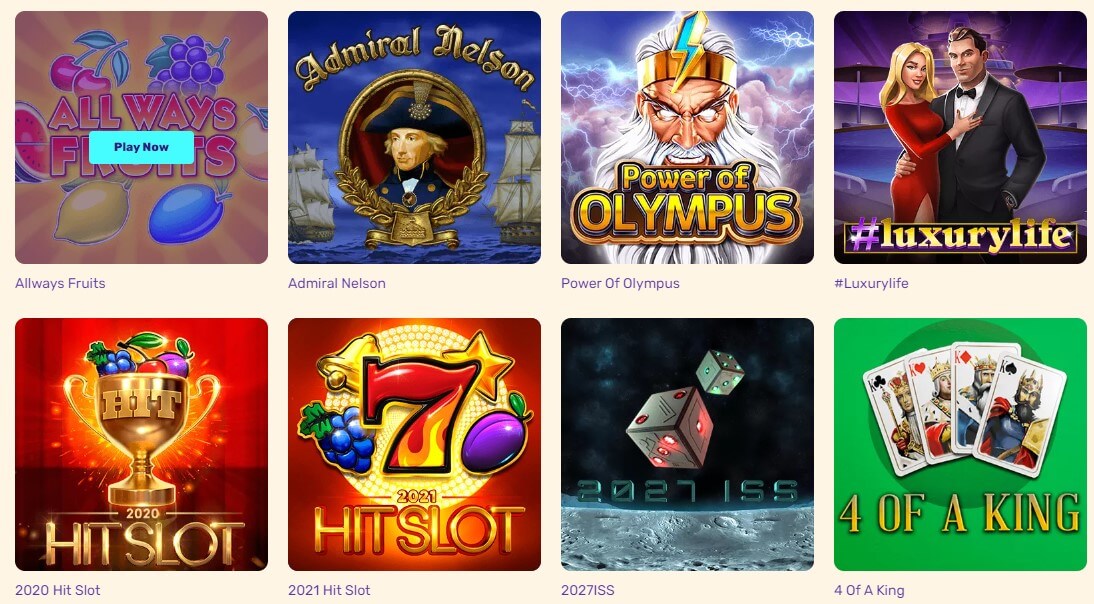This screenshot has width=1094, height=604.
Task: Click the 2020 Hit Slot title link
Action: pos(58,590)
